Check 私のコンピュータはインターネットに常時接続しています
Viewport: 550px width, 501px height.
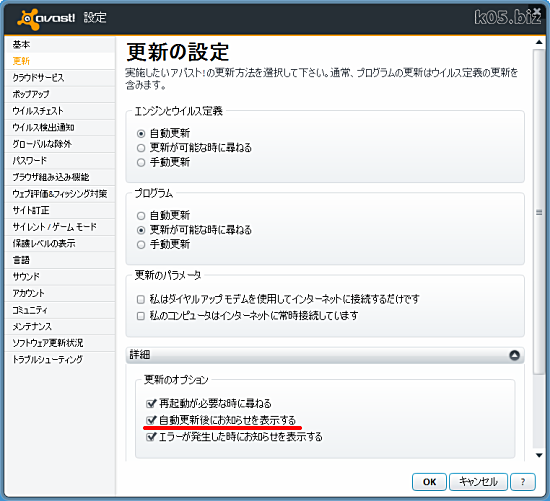click(141, 316)
